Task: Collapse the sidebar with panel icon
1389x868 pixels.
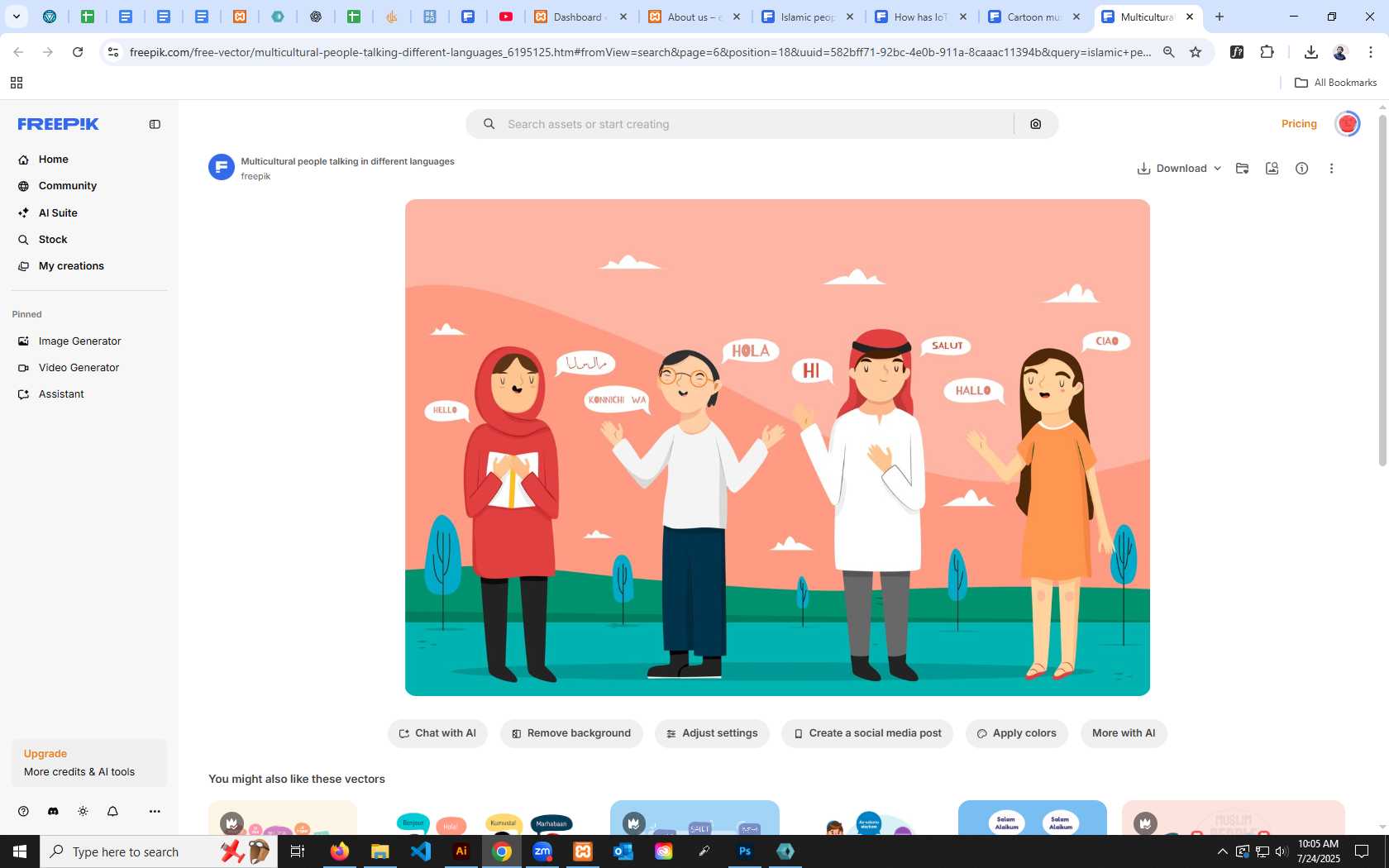Action: tap(155, 124)
